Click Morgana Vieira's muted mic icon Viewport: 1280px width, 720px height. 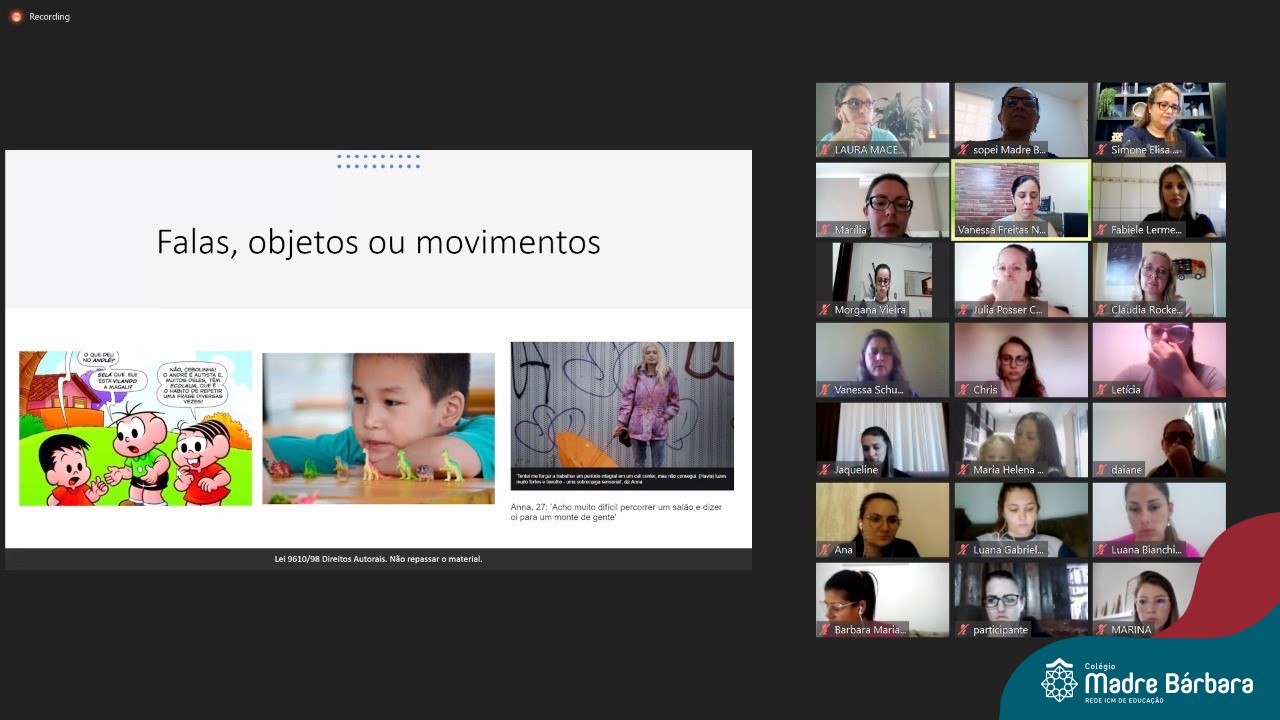click(x=825, y=310)
